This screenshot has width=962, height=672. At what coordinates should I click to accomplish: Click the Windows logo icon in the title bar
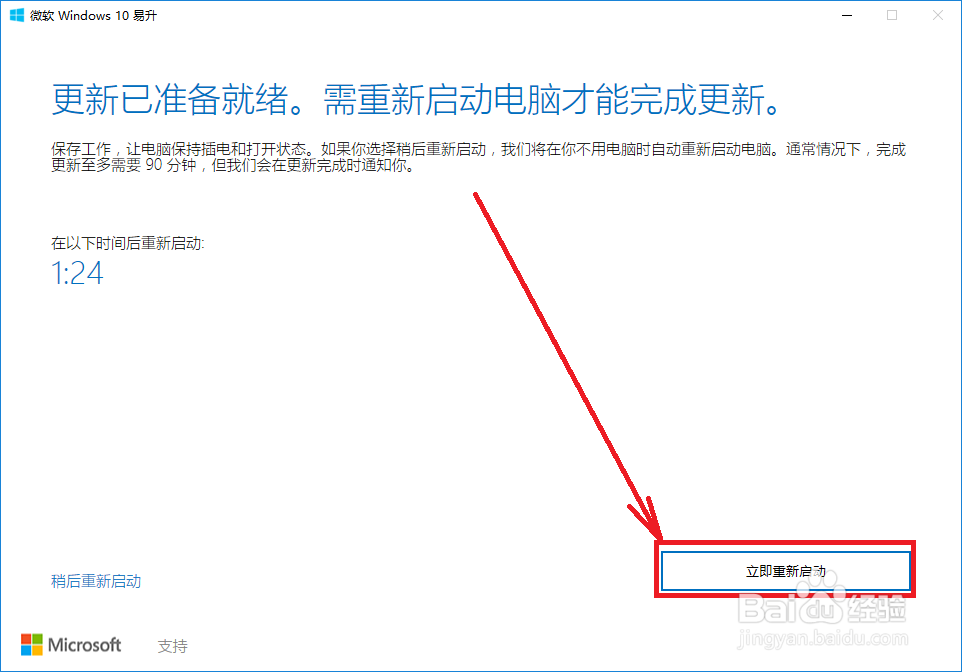click(x=17, y=15)
